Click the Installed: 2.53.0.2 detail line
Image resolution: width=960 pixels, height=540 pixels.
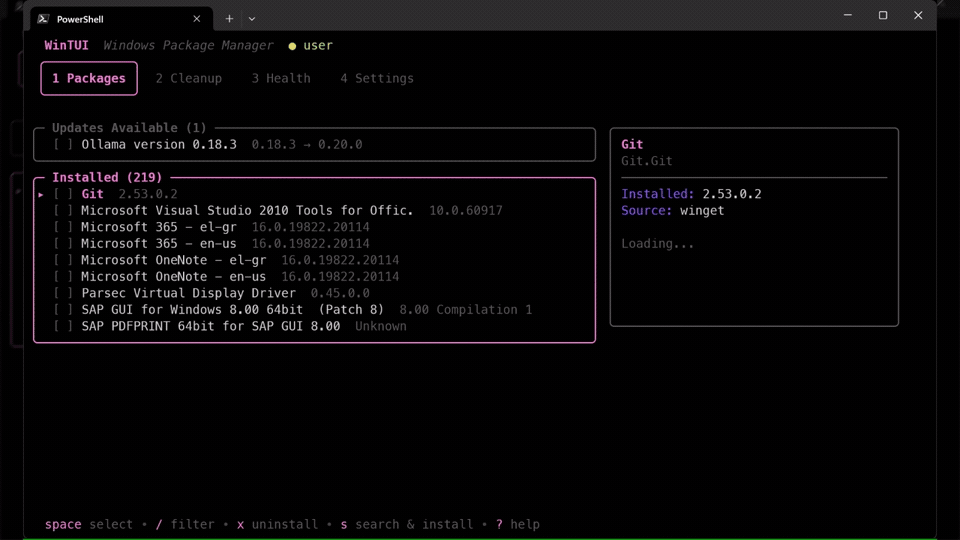point(691,194)
